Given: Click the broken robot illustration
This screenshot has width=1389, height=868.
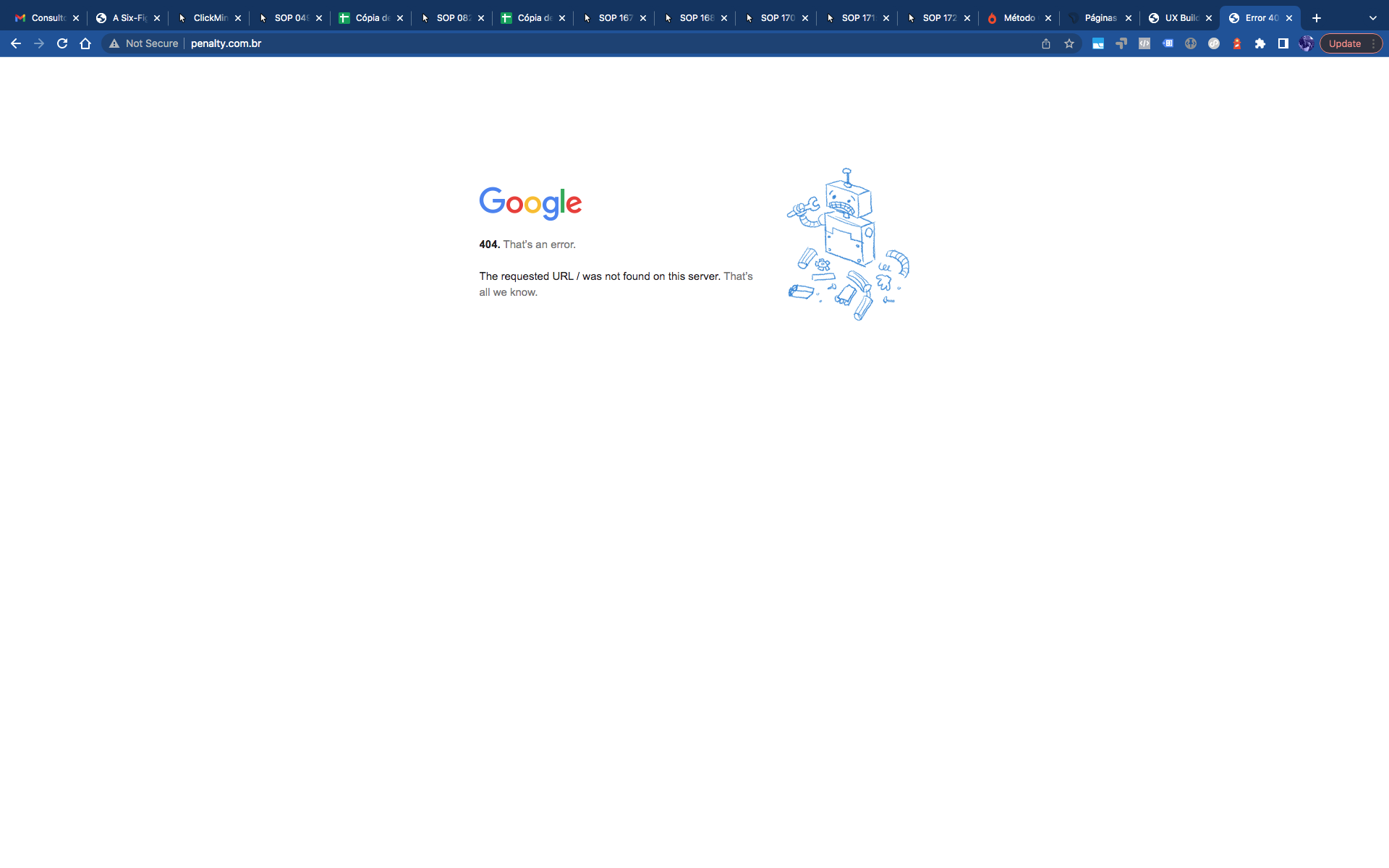Looking at the screenshot, I should 848,244.
